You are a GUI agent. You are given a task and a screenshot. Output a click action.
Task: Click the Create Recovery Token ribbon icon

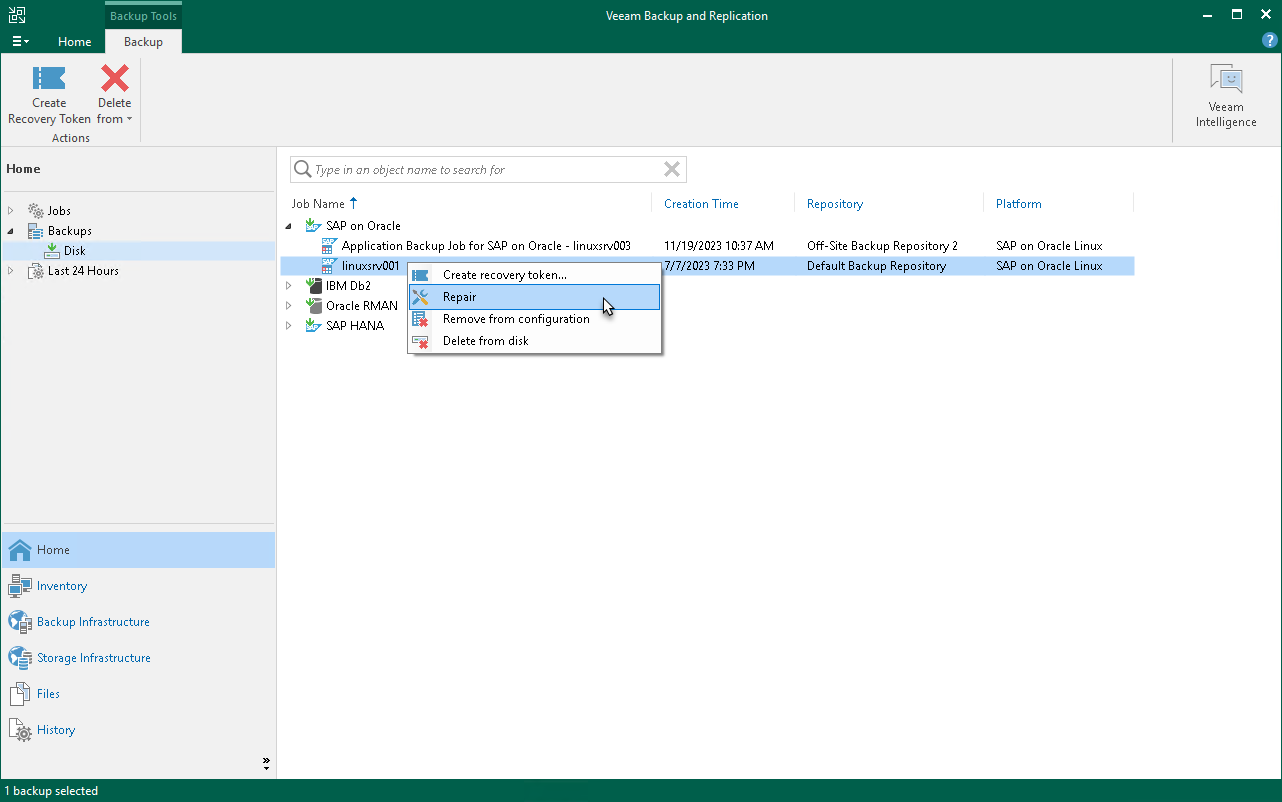coord(49,78)
